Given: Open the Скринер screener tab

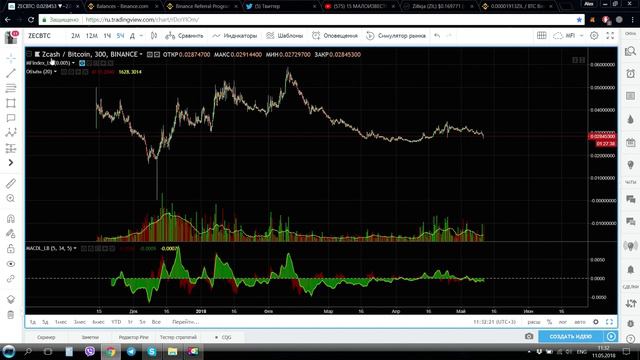Looking at the screenshot, I should (46, 338).
